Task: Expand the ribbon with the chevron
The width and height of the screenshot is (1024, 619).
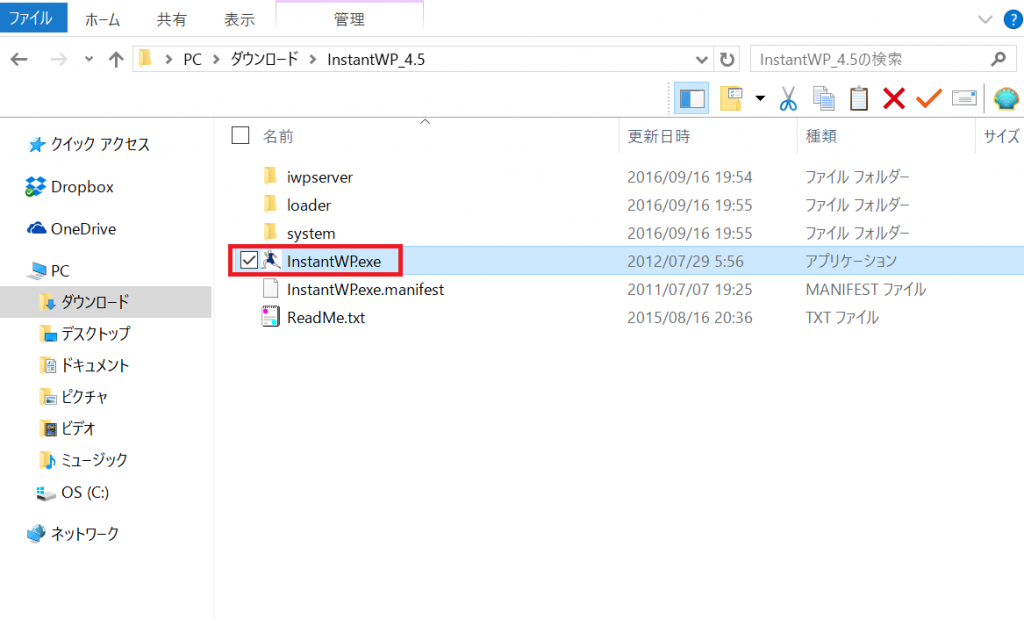Action: coord(985,20)
